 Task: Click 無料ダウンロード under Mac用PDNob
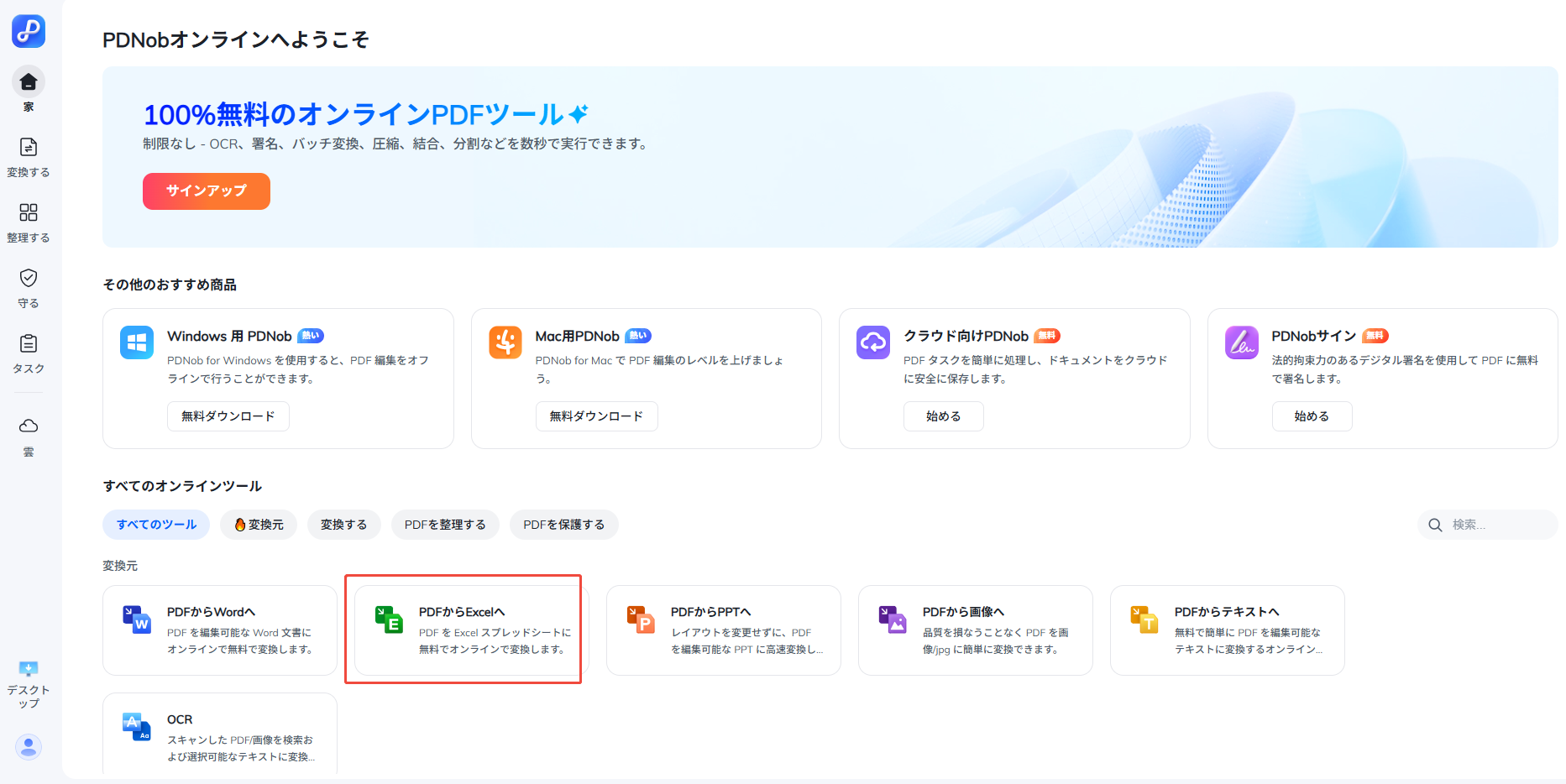596,416
